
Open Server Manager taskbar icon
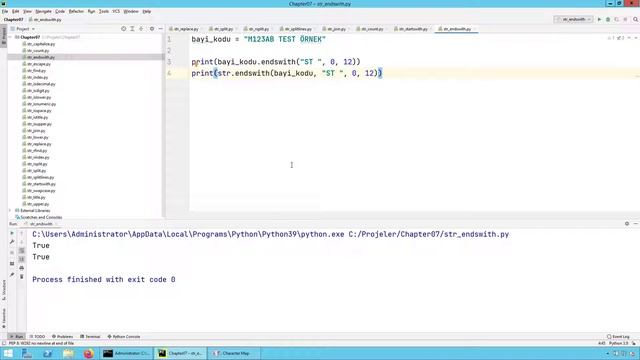27,353
